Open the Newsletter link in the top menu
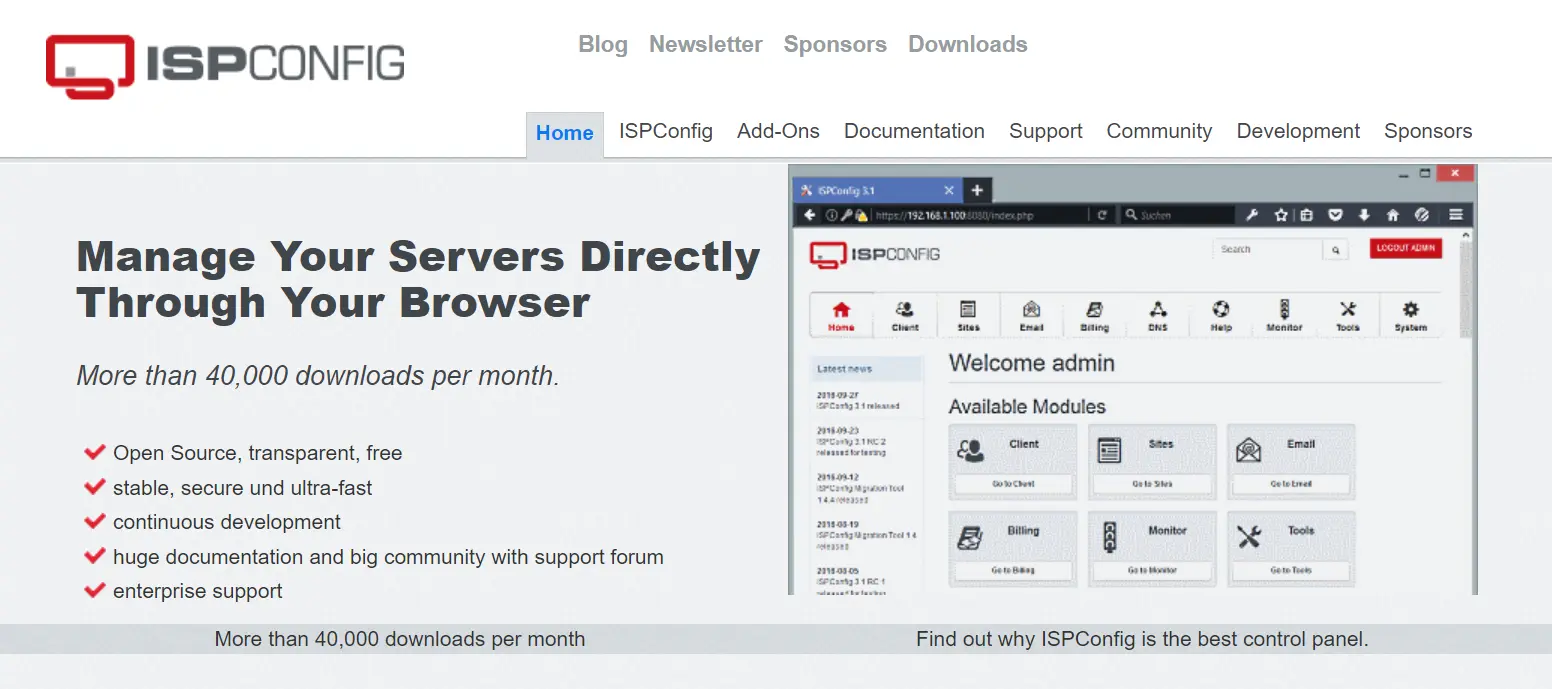1552x689 pixels. [706, 44]
